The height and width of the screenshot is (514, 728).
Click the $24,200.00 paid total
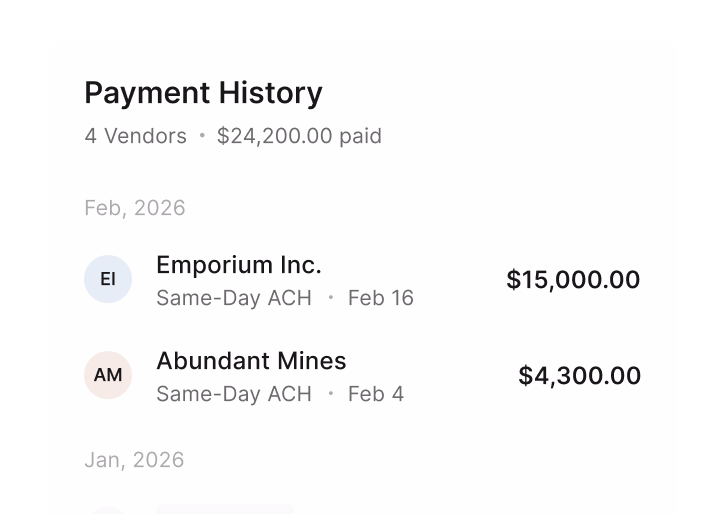[x=299, y=136]
